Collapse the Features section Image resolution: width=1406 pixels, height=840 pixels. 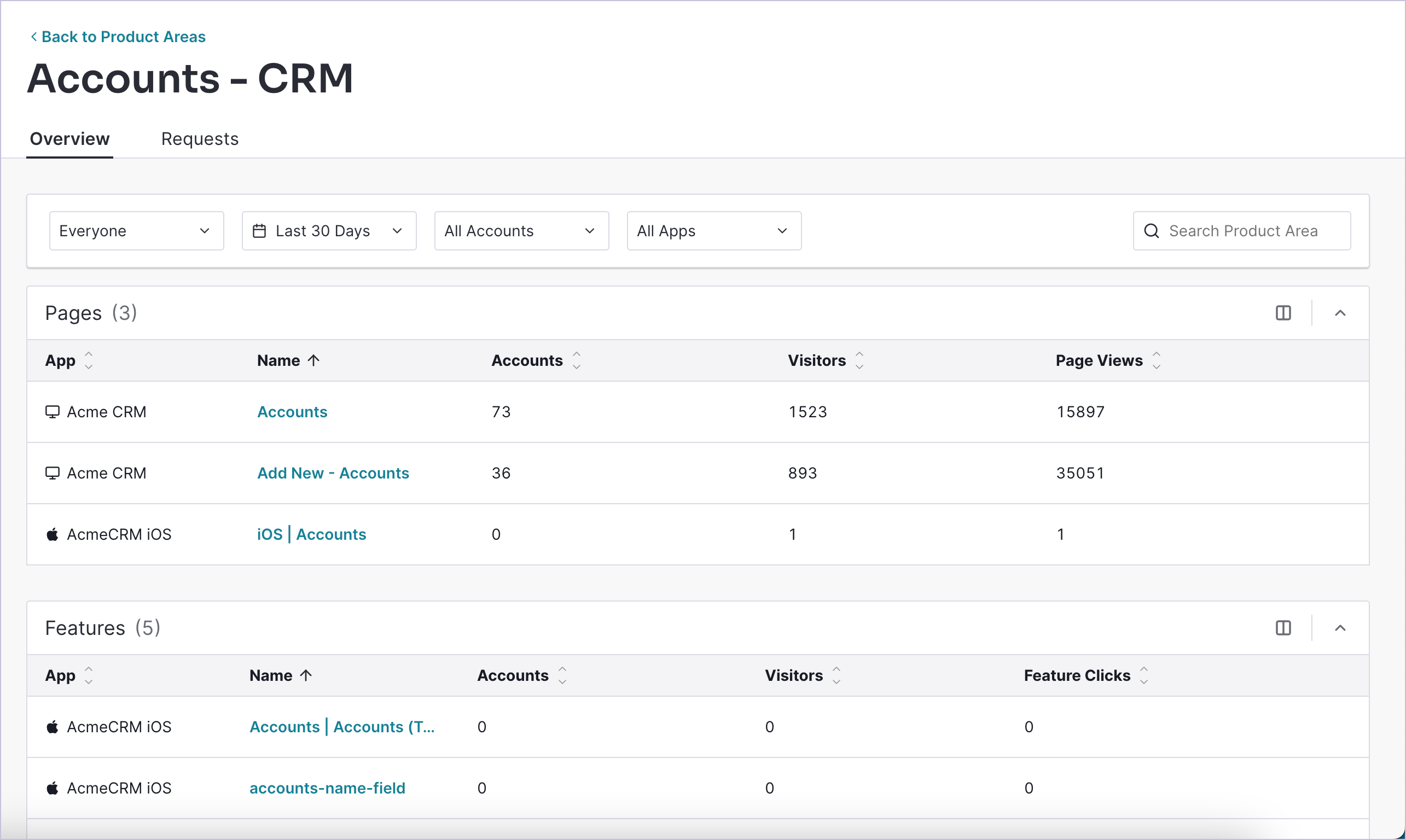(1340, 628)
